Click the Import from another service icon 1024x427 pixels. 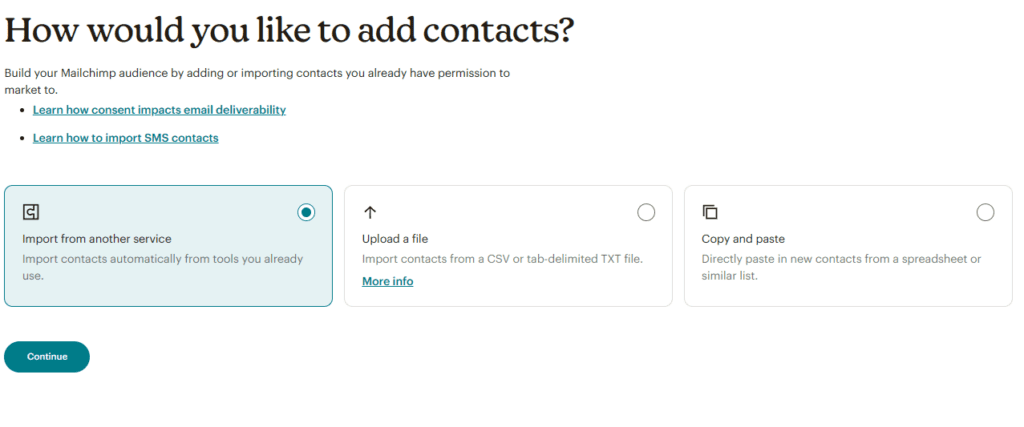[31, 212]
